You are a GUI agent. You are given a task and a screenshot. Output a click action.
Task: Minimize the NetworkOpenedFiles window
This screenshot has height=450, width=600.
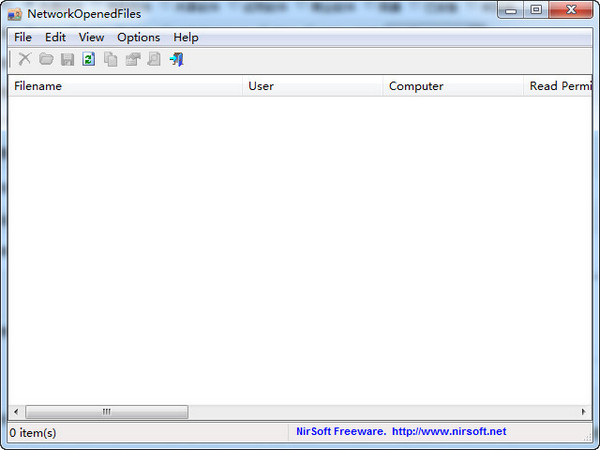click(x=510, y=10)
